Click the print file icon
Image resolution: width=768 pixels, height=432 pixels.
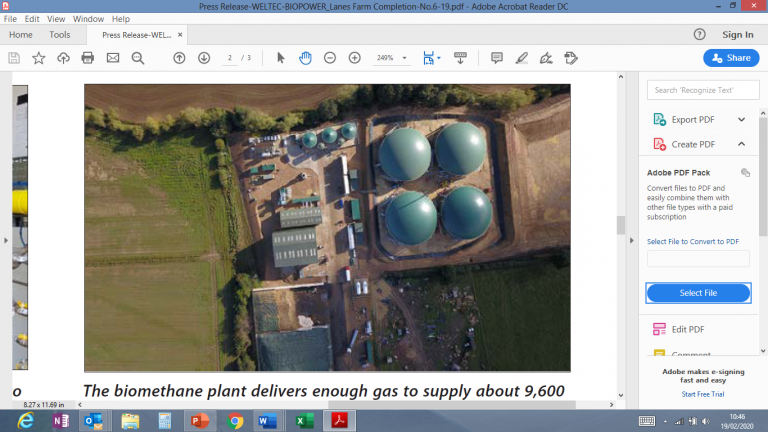pos(87,58)
